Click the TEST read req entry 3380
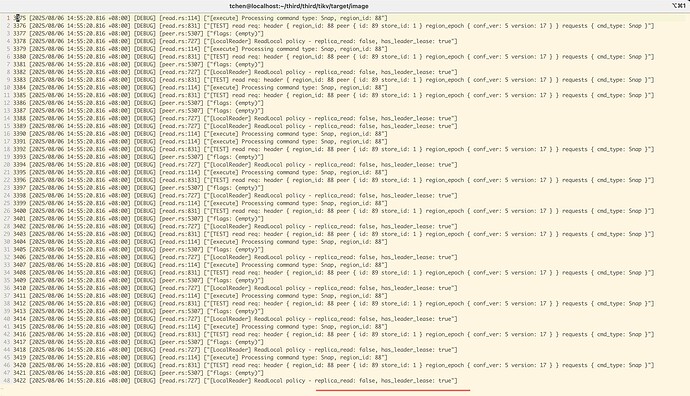 334,57
